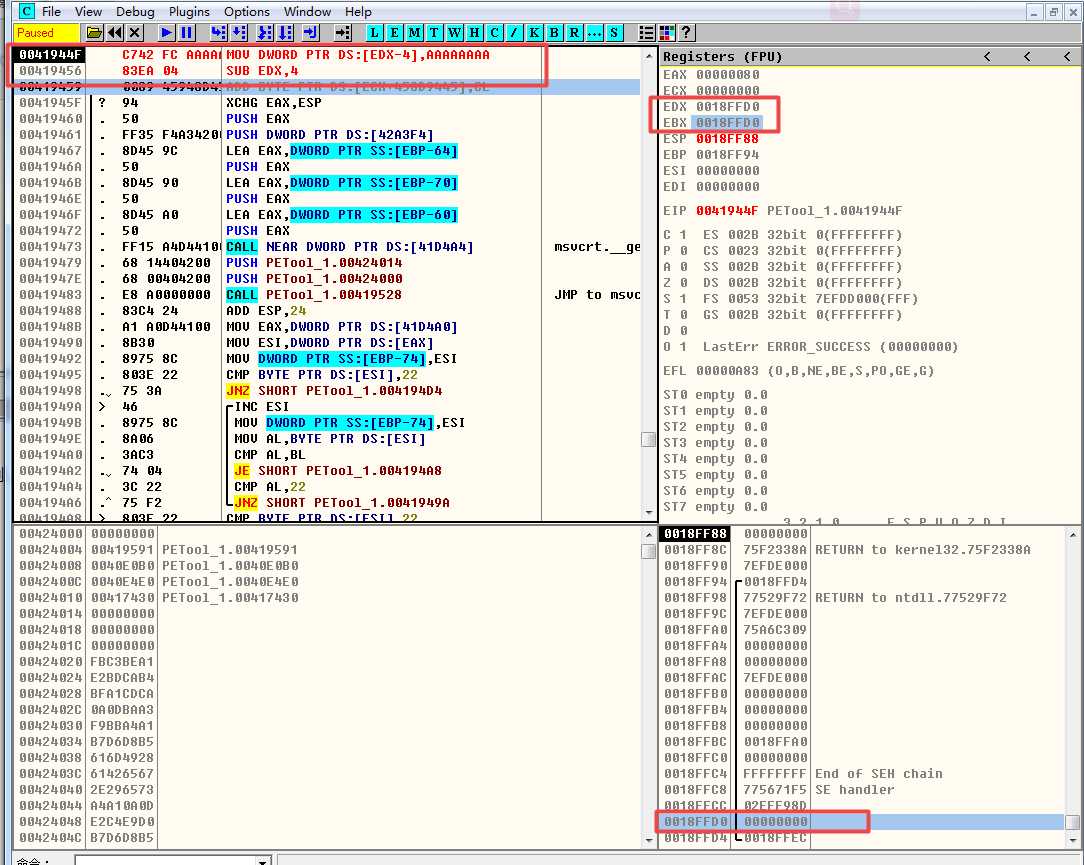Show the Memory map (M button)
1084x865 pixels.
tap(415, 33)
